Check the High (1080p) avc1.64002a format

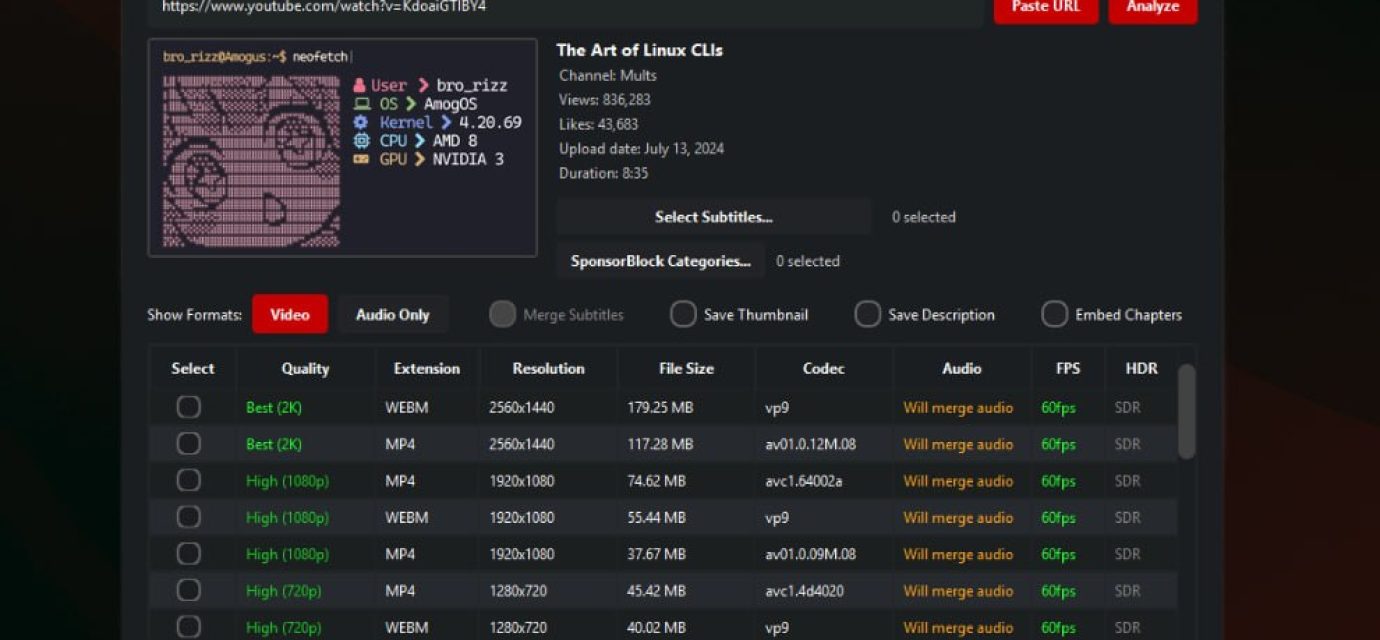coord(188,481)
